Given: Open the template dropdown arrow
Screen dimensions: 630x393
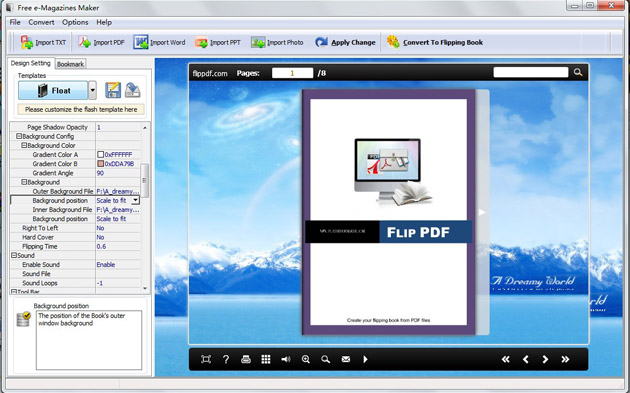Looking at the screenshot, I should (x=92, y=90).
